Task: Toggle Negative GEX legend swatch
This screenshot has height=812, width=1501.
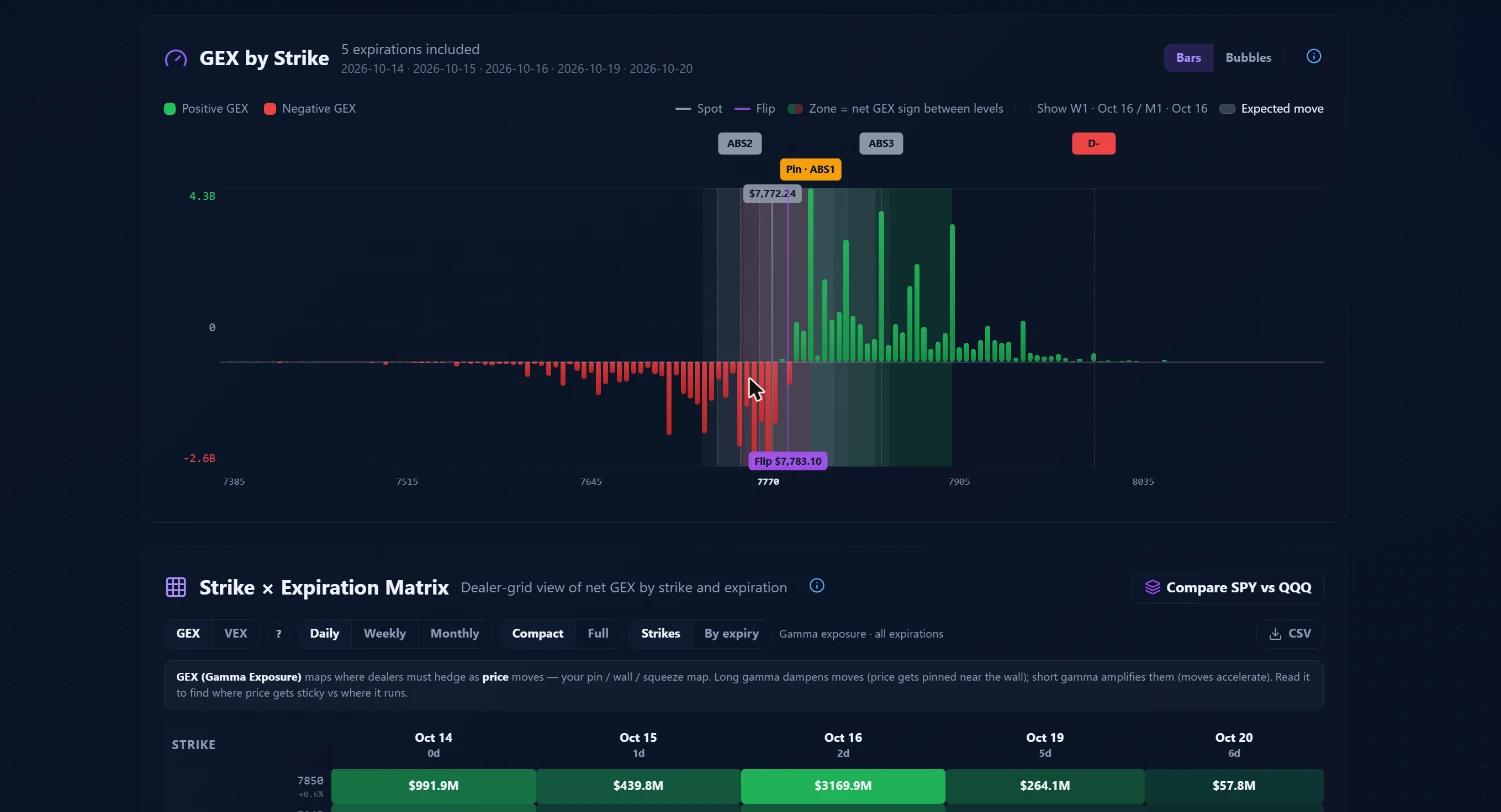Action: coord(270,109)
